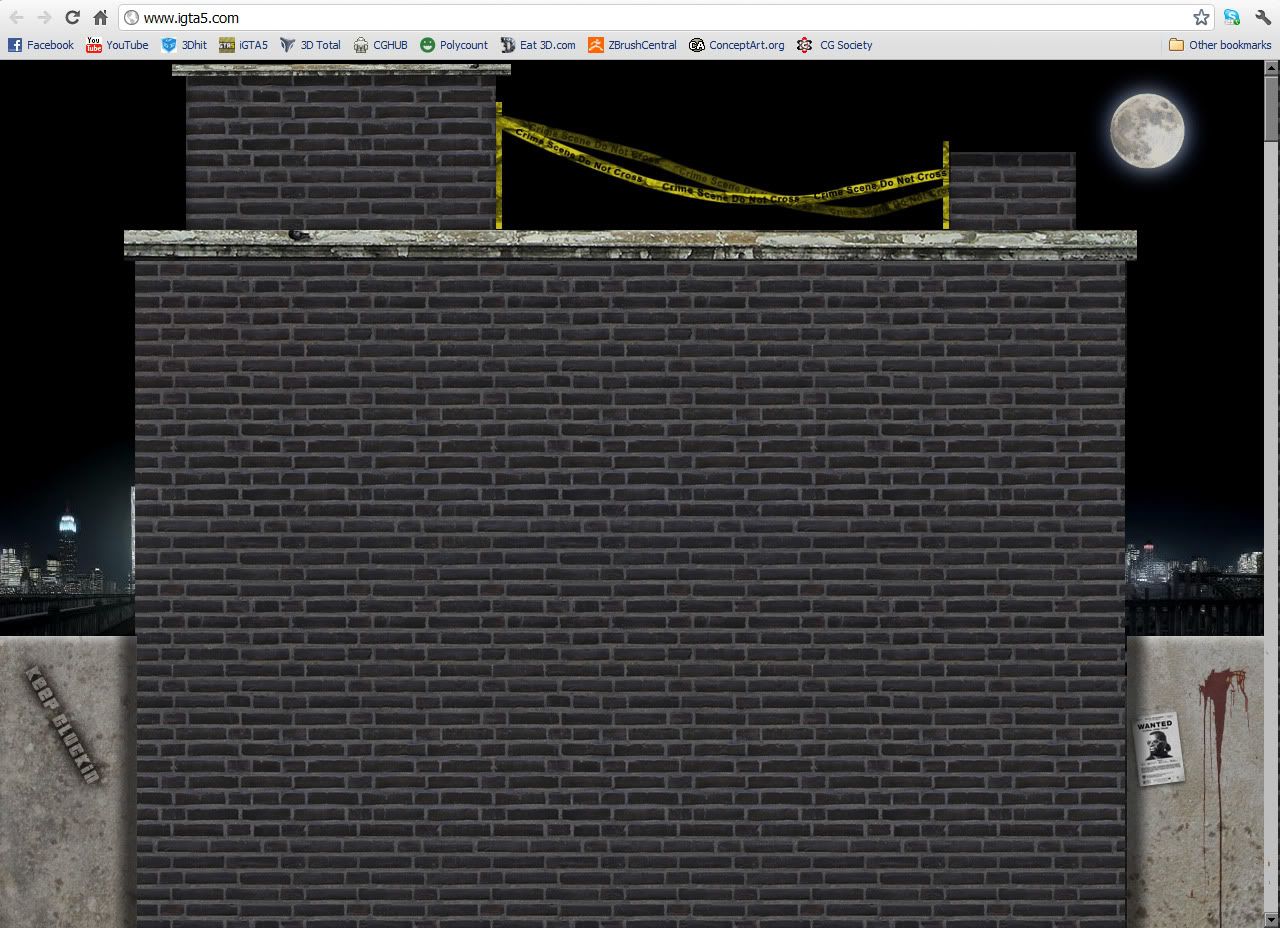Open the 3Dhit bookmark
The image size is (1280, 928).
pyautogui.click(x=184, y=45)
